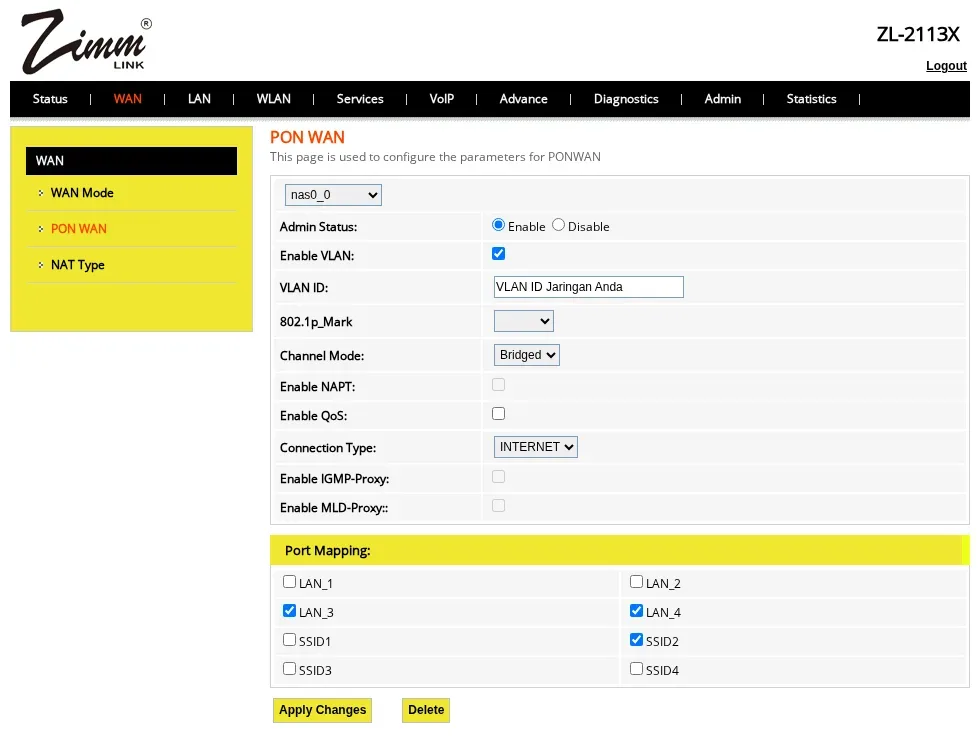Image resolution: width=980 pixels, height=752 pixels.
Task: Uncheck the LAN_3 port mapping box
Action: (x=289, y=611)
